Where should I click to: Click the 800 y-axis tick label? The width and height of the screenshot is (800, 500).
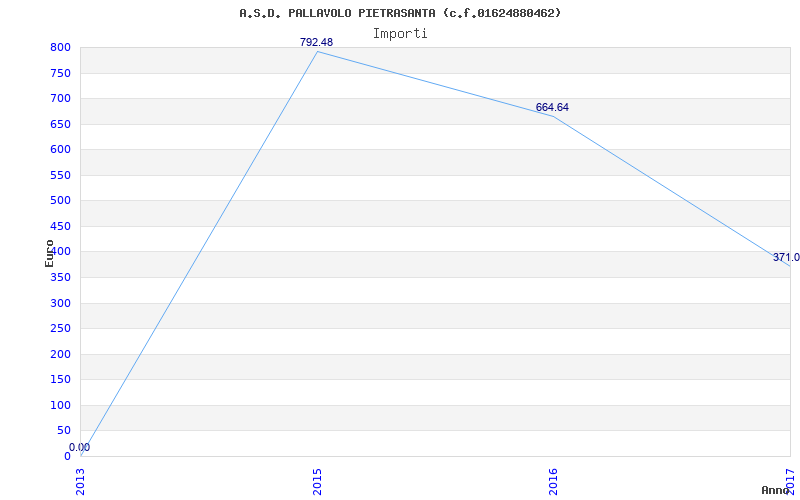pos(60,48)
